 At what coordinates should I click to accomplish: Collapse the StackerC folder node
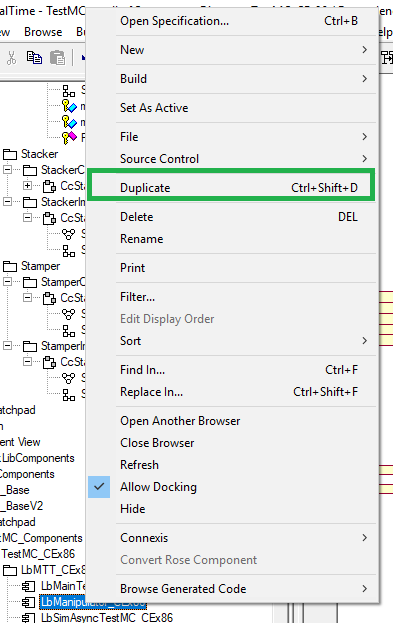[x=8, y=170]
